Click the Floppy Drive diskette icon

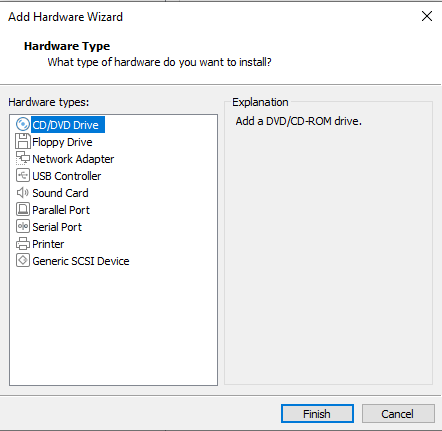(23, 141)
